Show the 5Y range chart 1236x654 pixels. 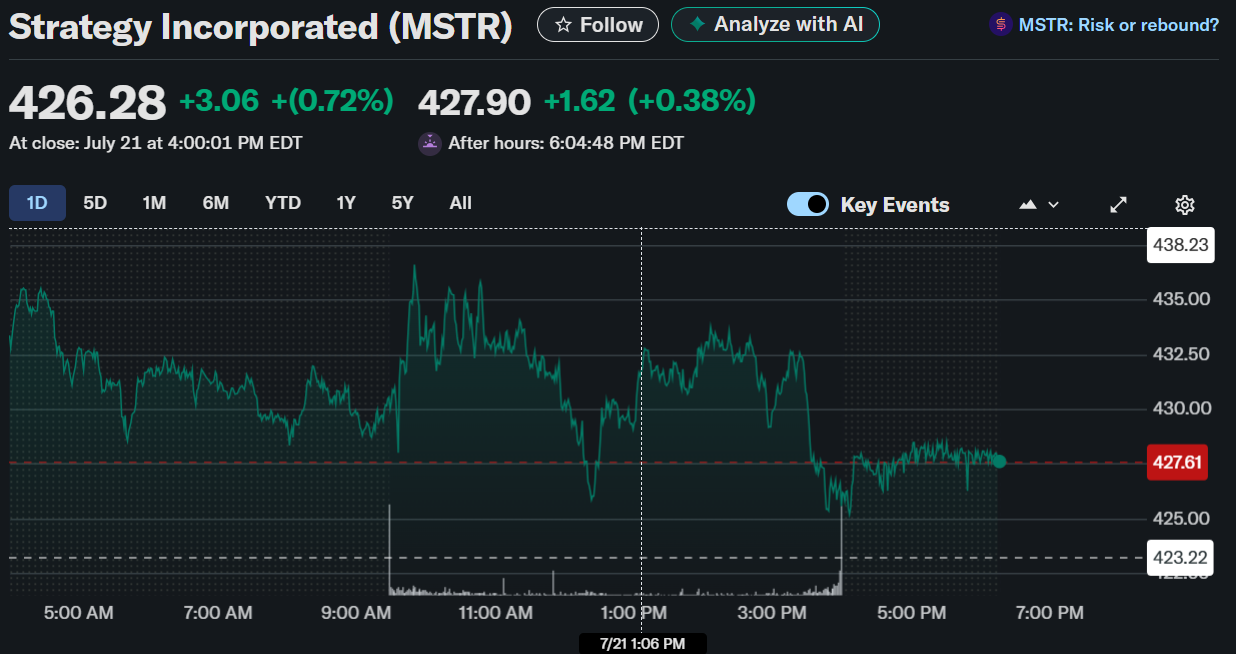(x=402, y=203)
